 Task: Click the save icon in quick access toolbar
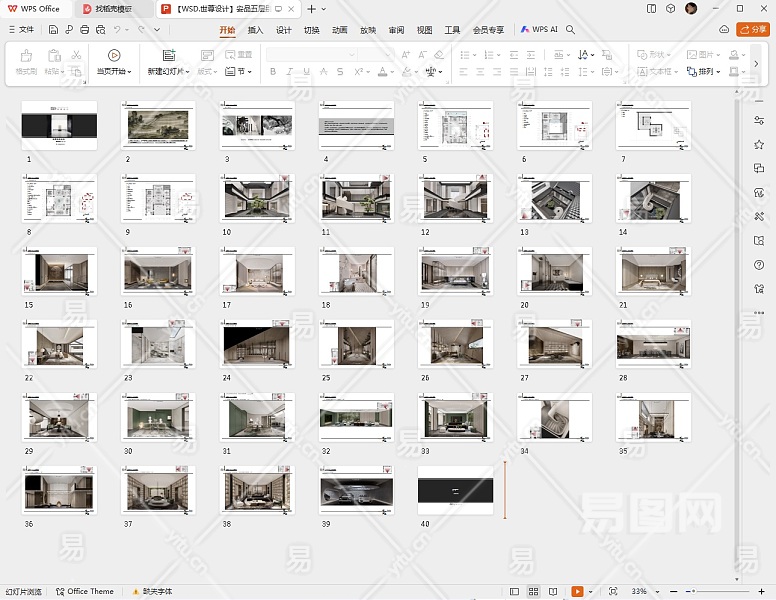pyautogui.click(x=52, y=30)
